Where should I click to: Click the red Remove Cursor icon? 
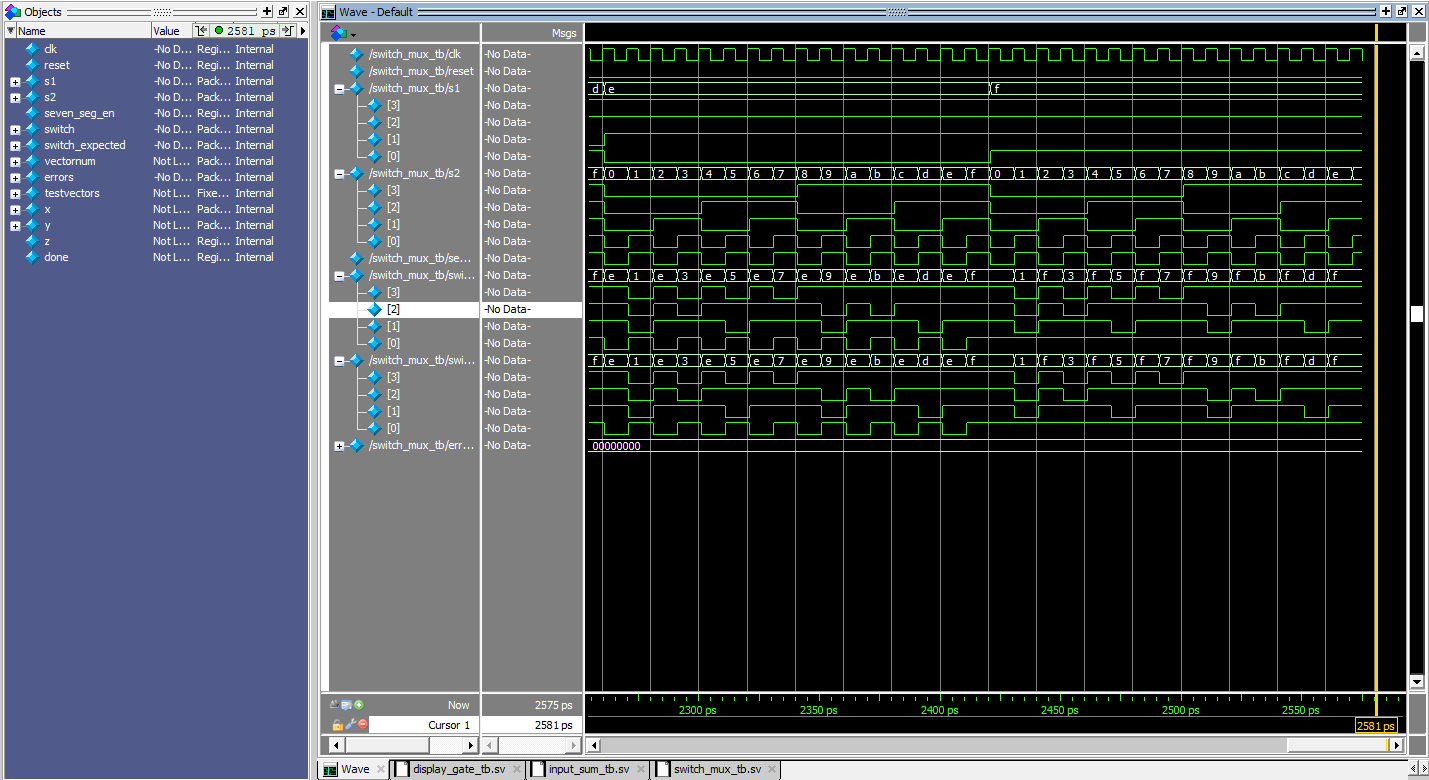pos(362,724)
